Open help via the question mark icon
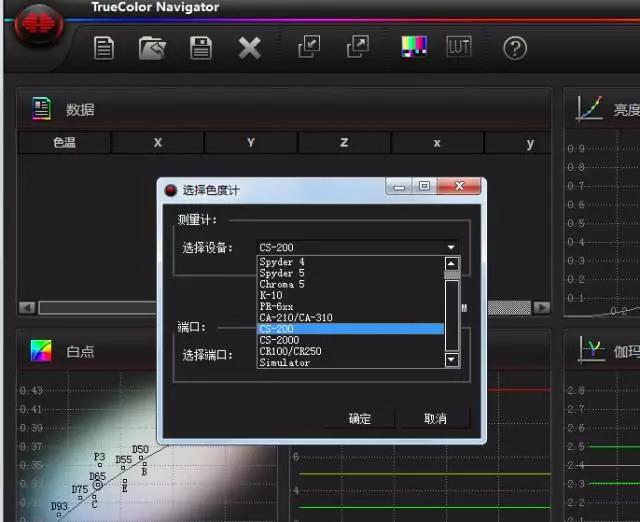Viewport: 640px width, 522px height. coord(515,49)
